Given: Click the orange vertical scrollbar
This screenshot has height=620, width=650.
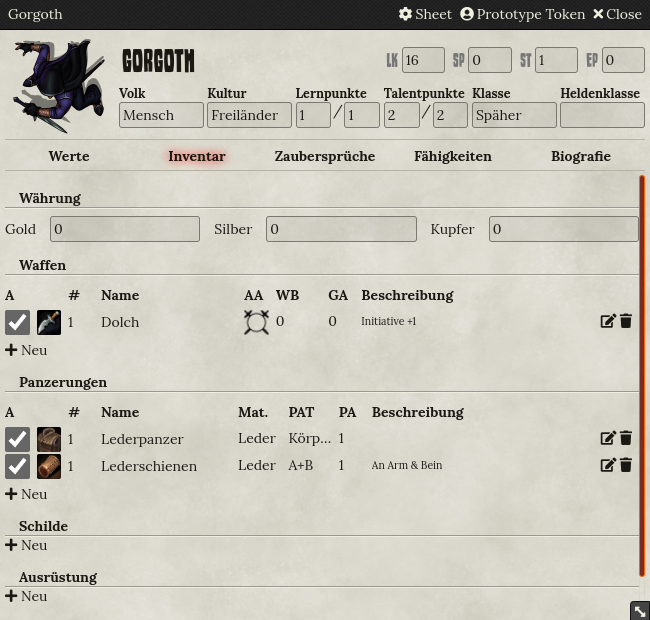Looking at the screenshot, I should (642, 376).
